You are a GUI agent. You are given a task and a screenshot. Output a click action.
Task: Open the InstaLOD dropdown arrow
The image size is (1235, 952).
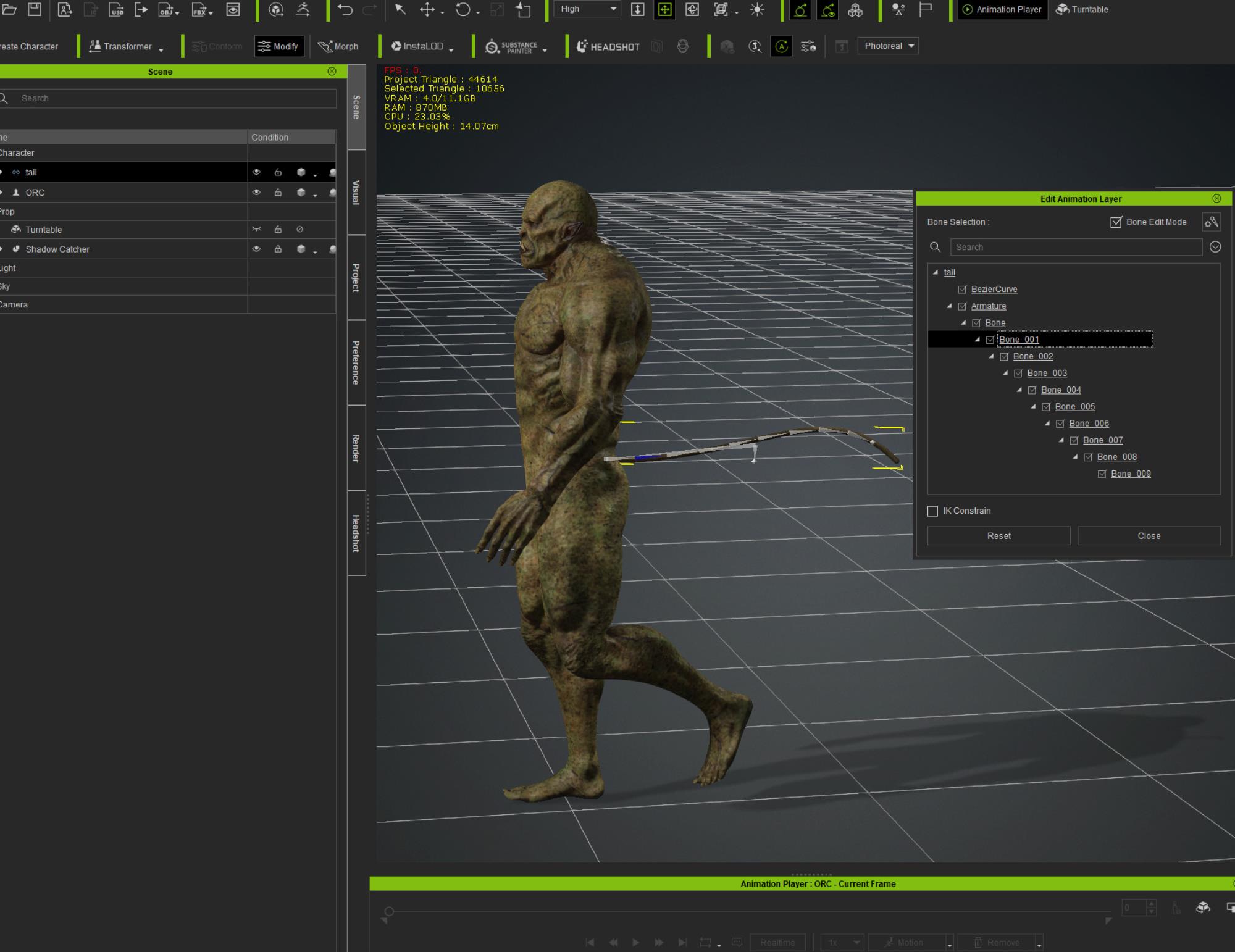click(x=451, y=50)
